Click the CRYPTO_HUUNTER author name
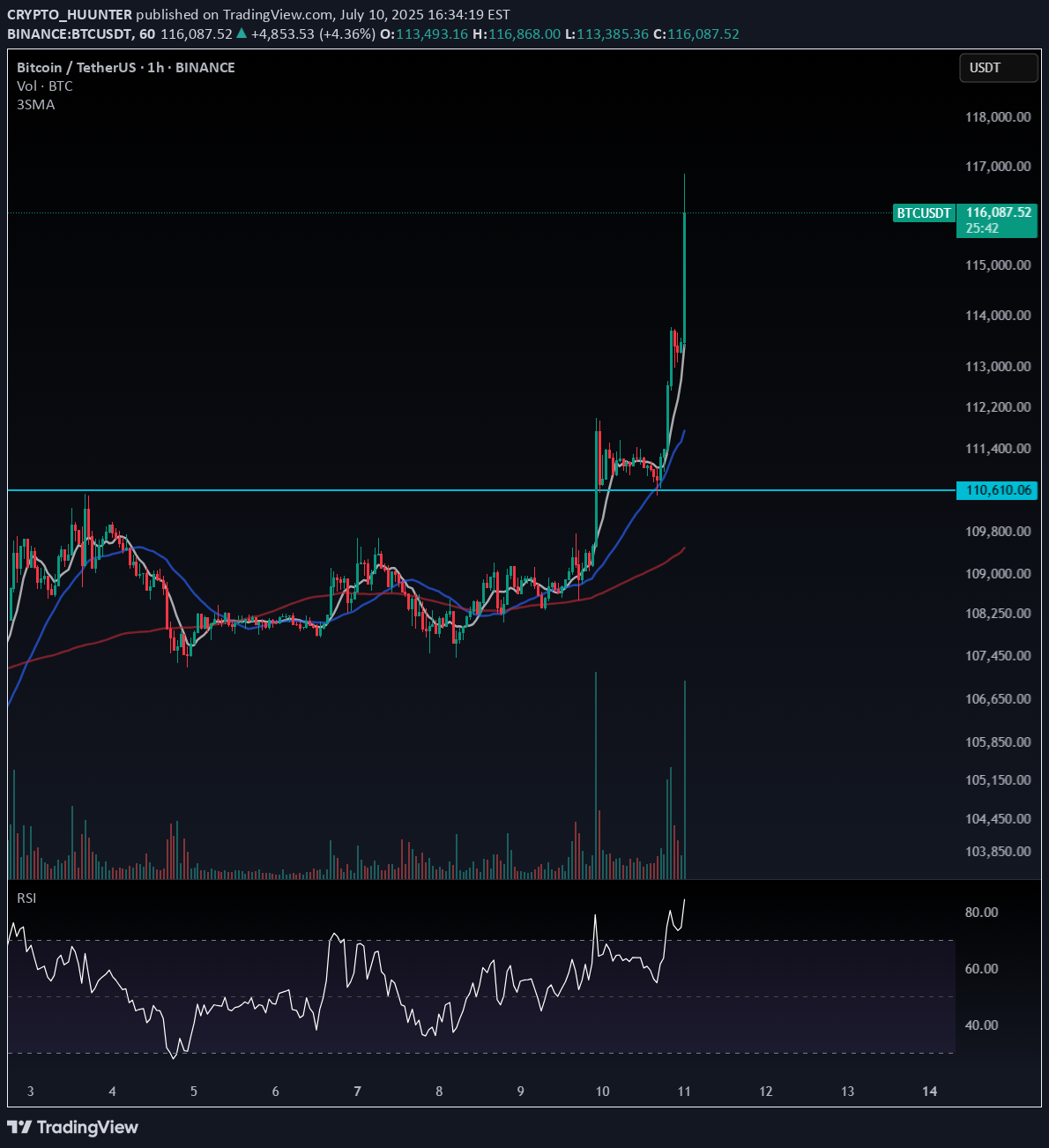This screenshot has width=1049, height=1148. 70,15
